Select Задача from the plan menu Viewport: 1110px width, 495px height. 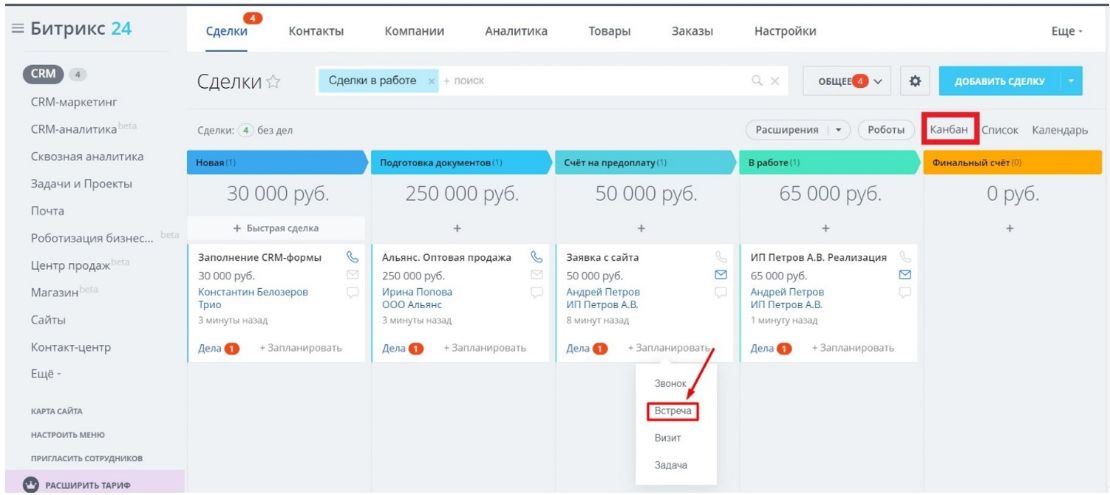pos(670,465)
